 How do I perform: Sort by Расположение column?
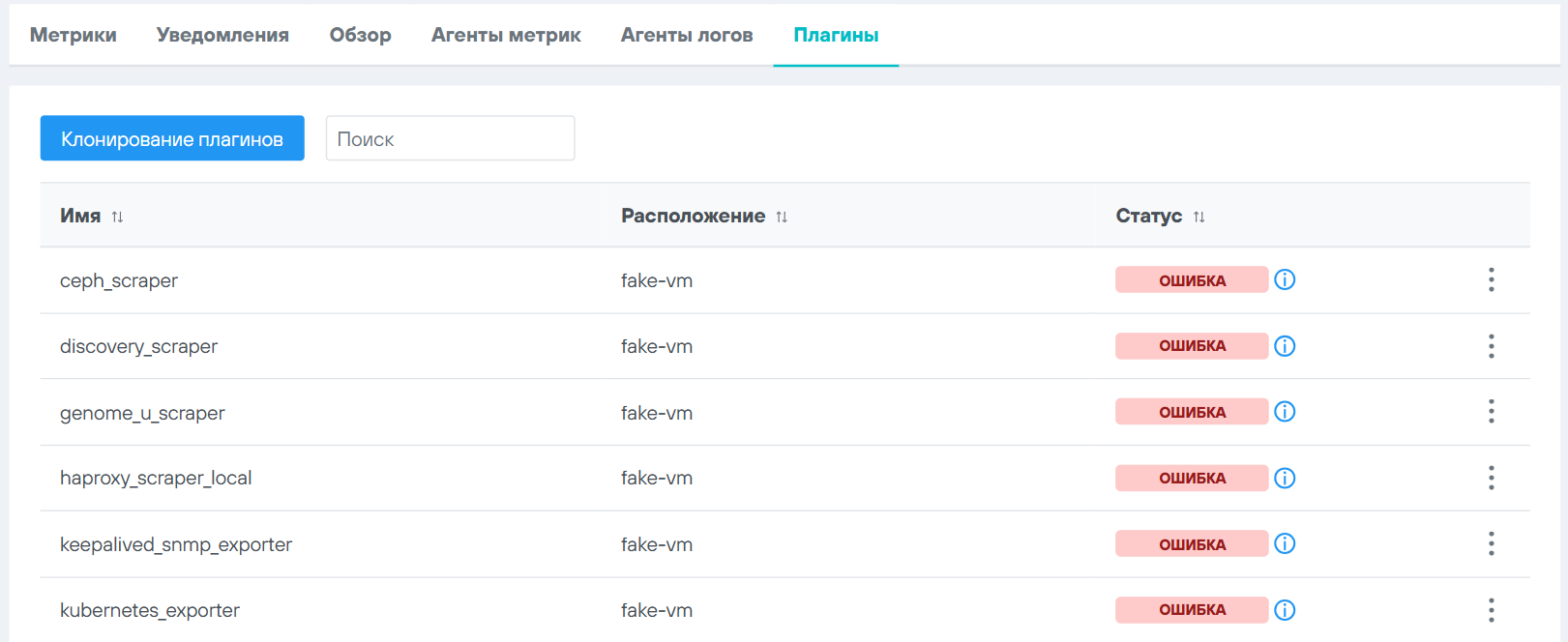[782, 217]
